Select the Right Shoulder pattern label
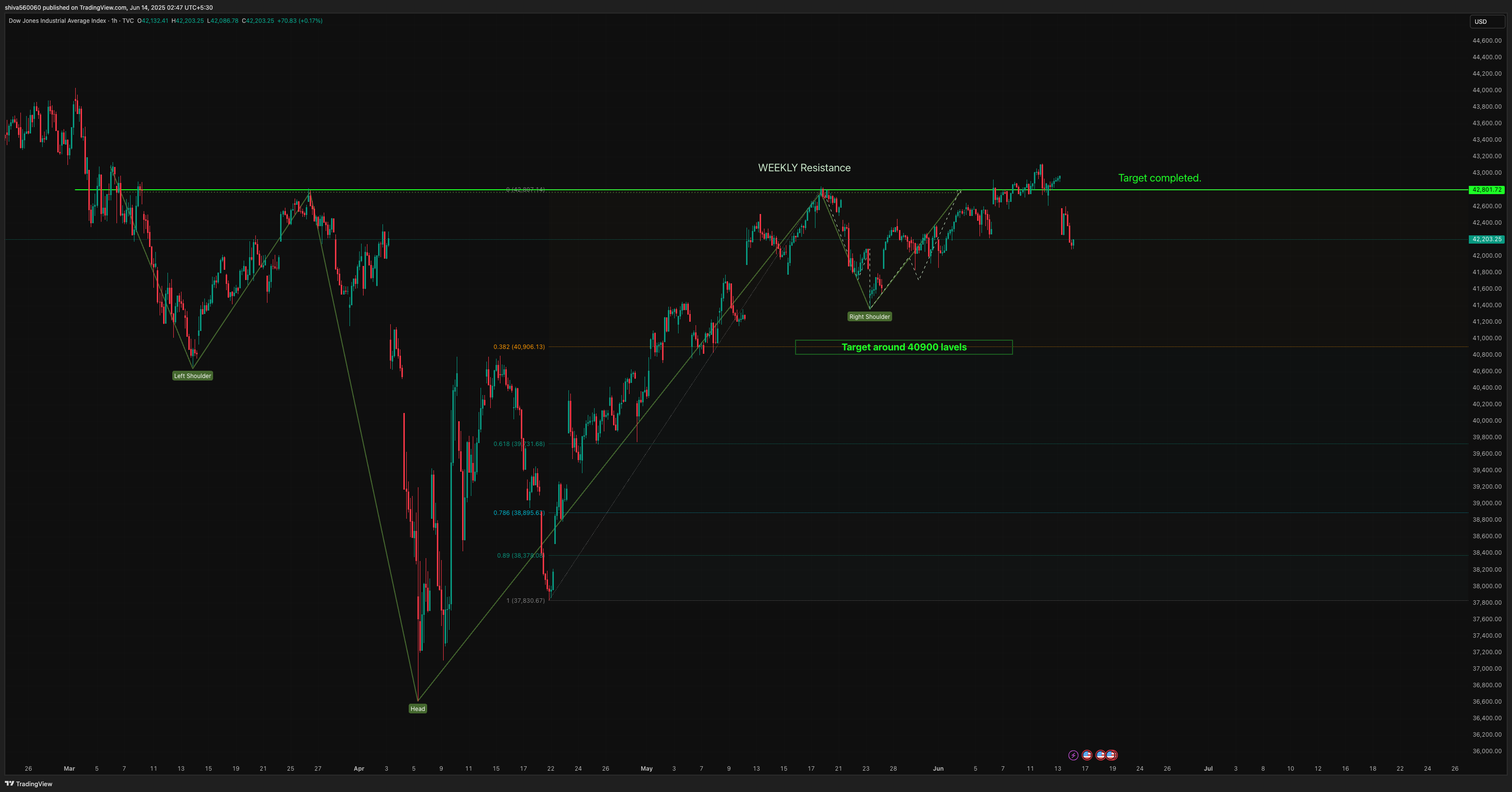 [869, 317]
